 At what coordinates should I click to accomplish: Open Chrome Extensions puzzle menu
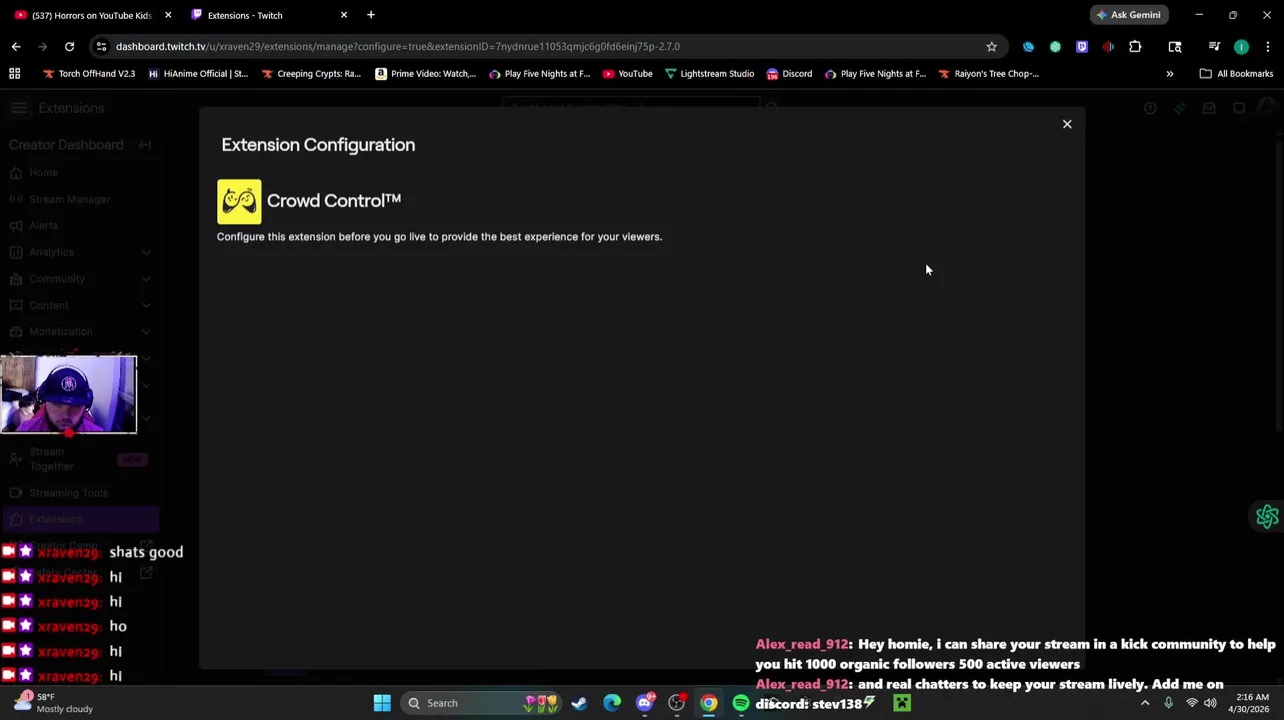point(1135,46)
